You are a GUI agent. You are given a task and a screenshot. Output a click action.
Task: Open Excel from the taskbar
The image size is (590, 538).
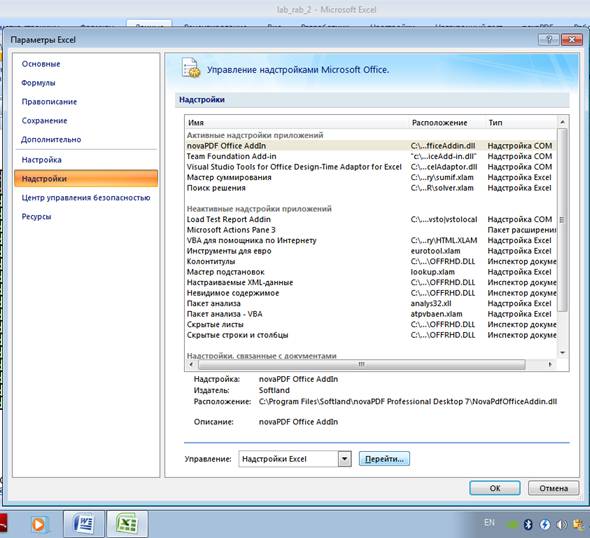127,524
